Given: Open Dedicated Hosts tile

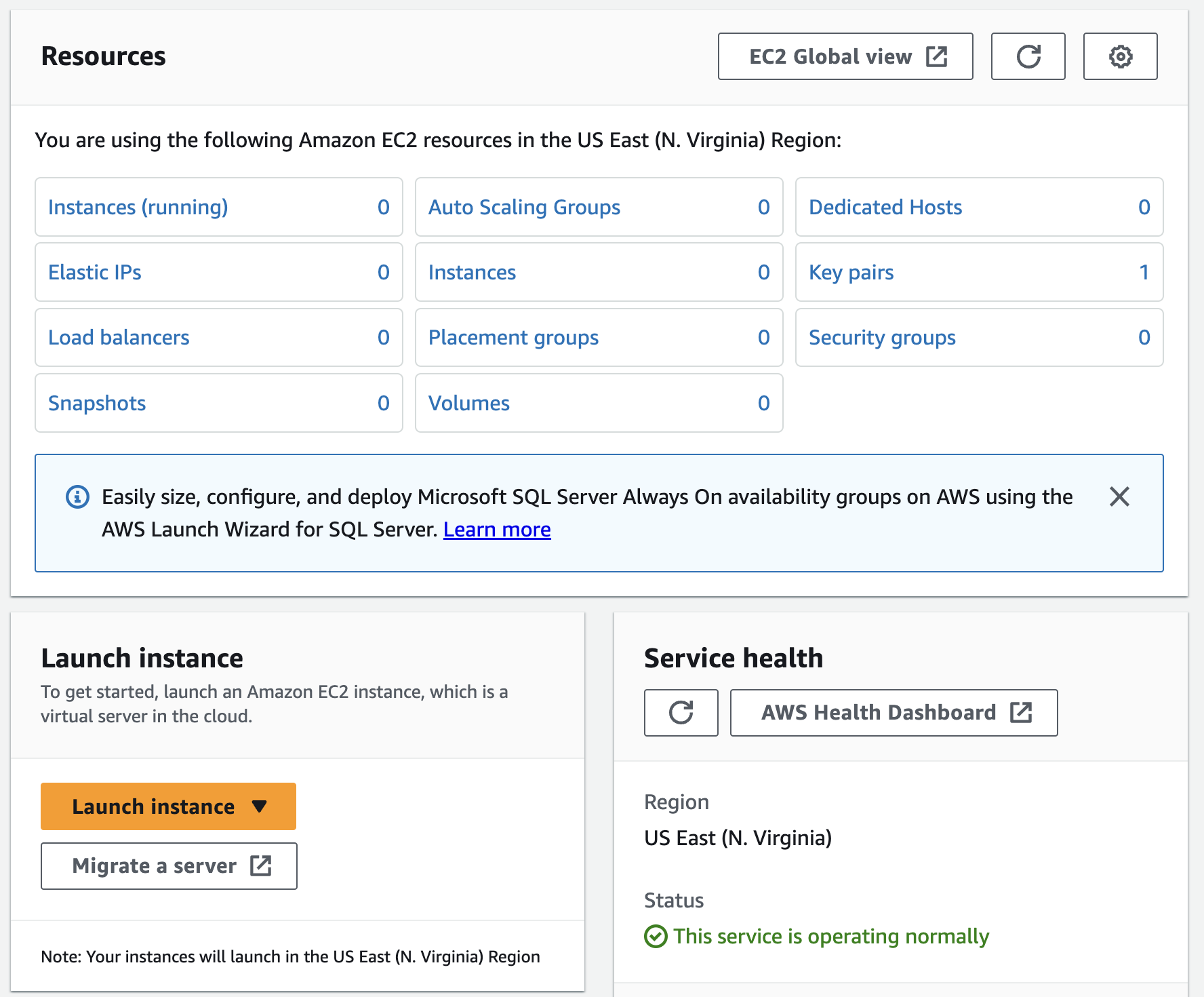Looking at the screenshot, I should point(885,207).
